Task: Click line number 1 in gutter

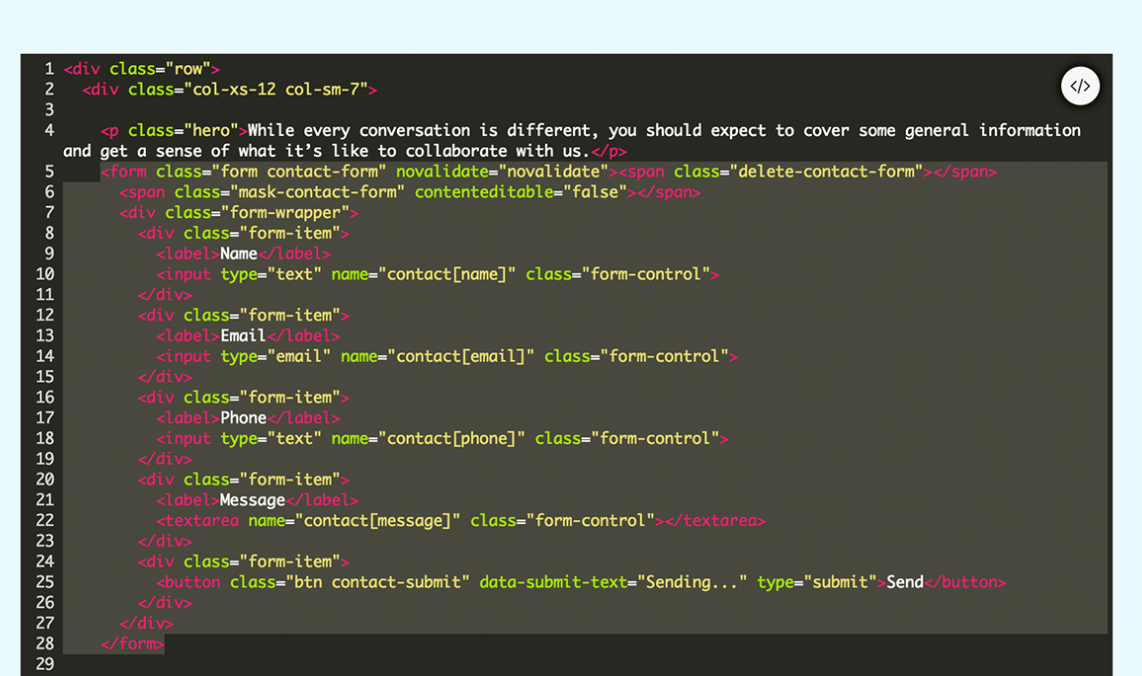Action: tap(49, 69)
